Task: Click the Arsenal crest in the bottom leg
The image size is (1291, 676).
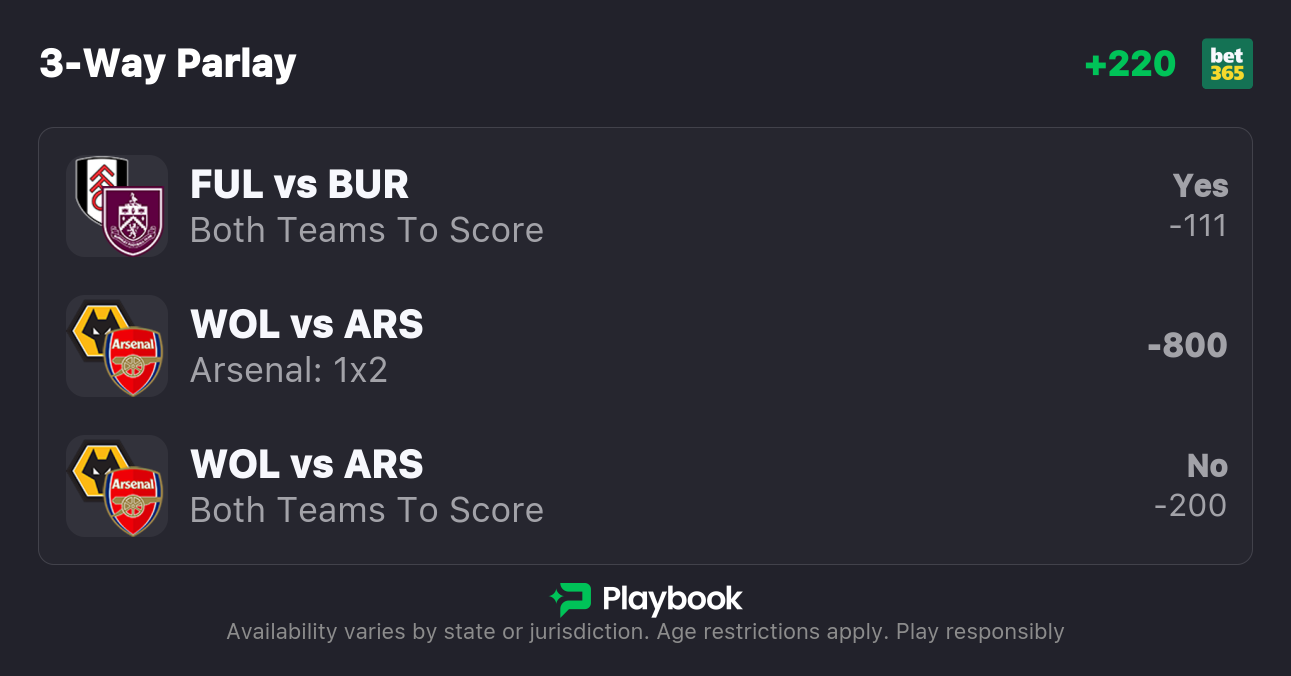Action: (133, 500)
